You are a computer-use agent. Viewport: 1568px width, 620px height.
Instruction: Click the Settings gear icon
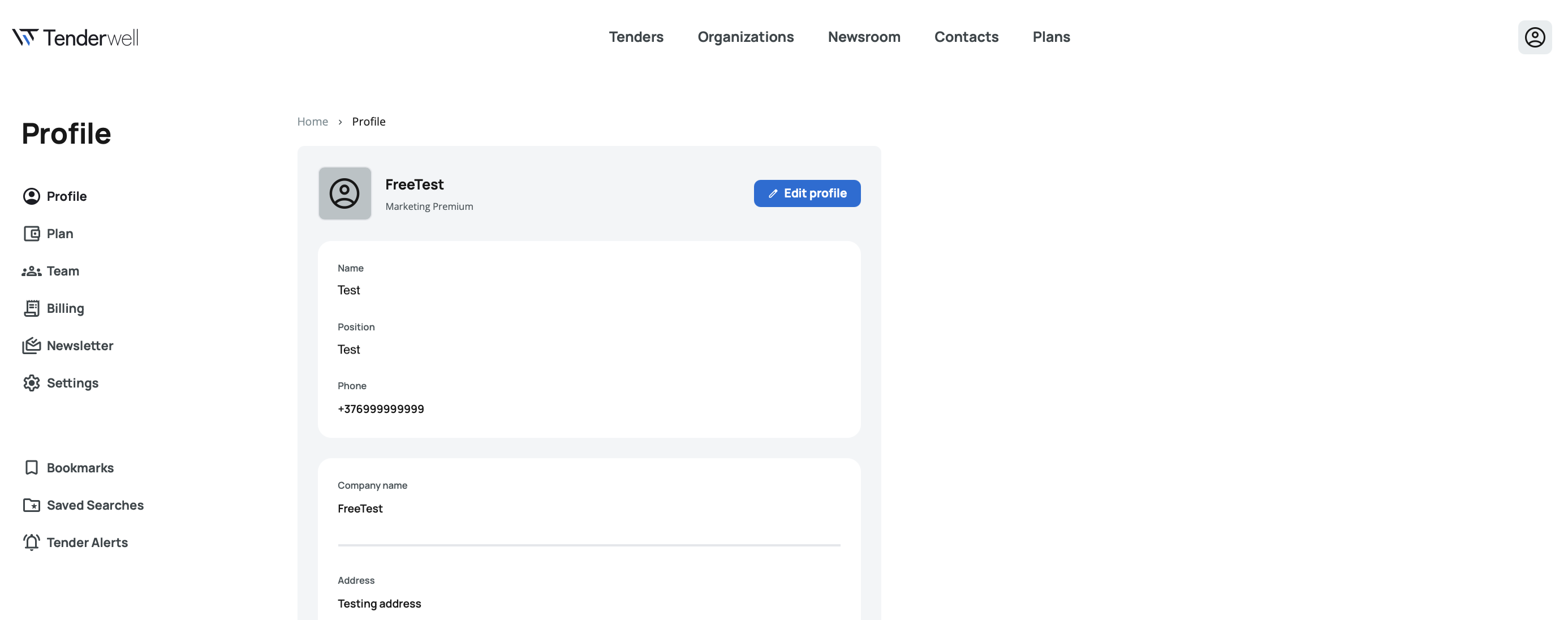pyautogui.click(x=31, y=383)
